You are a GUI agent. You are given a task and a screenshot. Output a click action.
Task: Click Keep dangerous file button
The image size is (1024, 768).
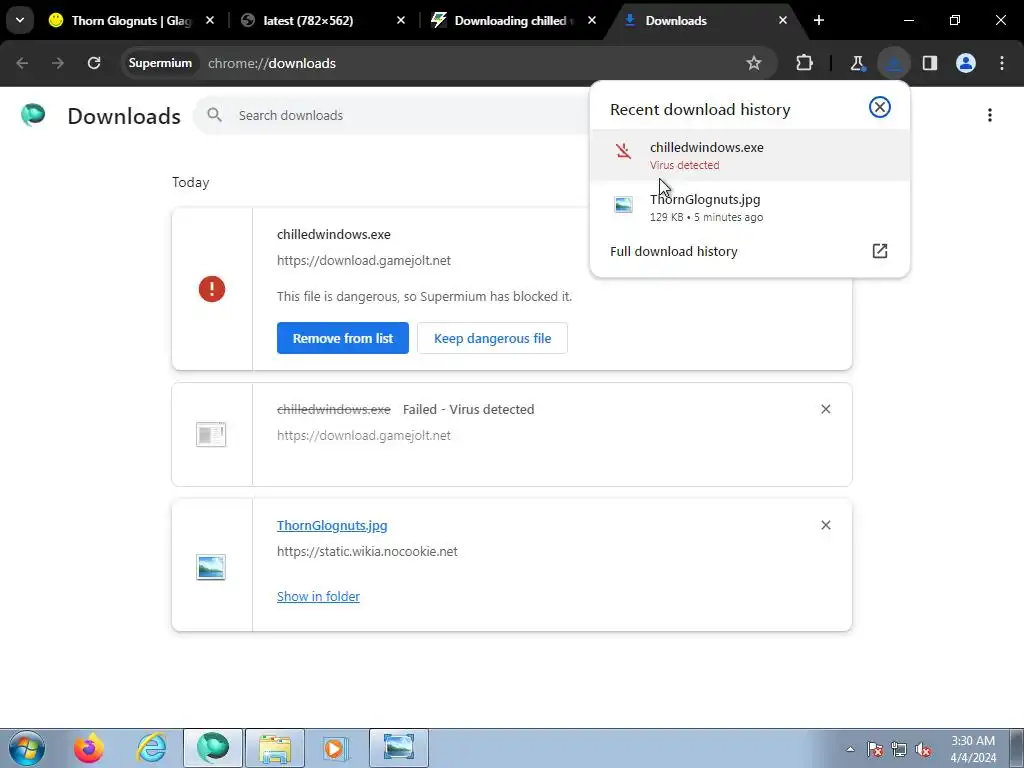click(x=492, y=338)
